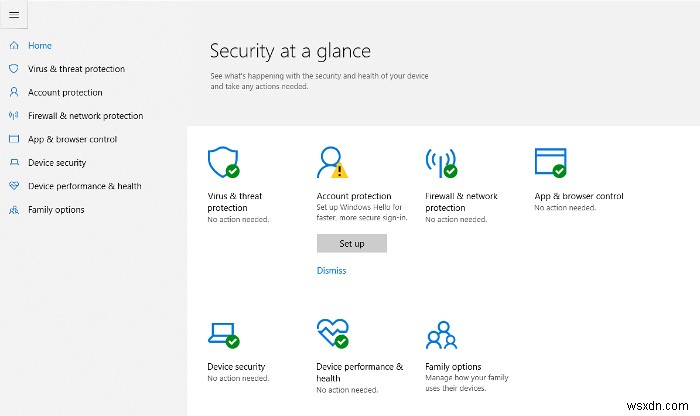Dismiss the Account protection recommendation
Screen dimensions: 700x416
[331, 270]
